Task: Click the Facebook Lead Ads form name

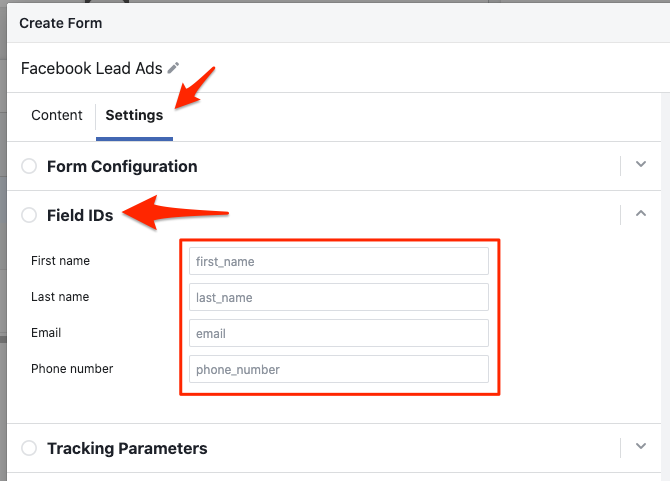Action: point(92,69)
